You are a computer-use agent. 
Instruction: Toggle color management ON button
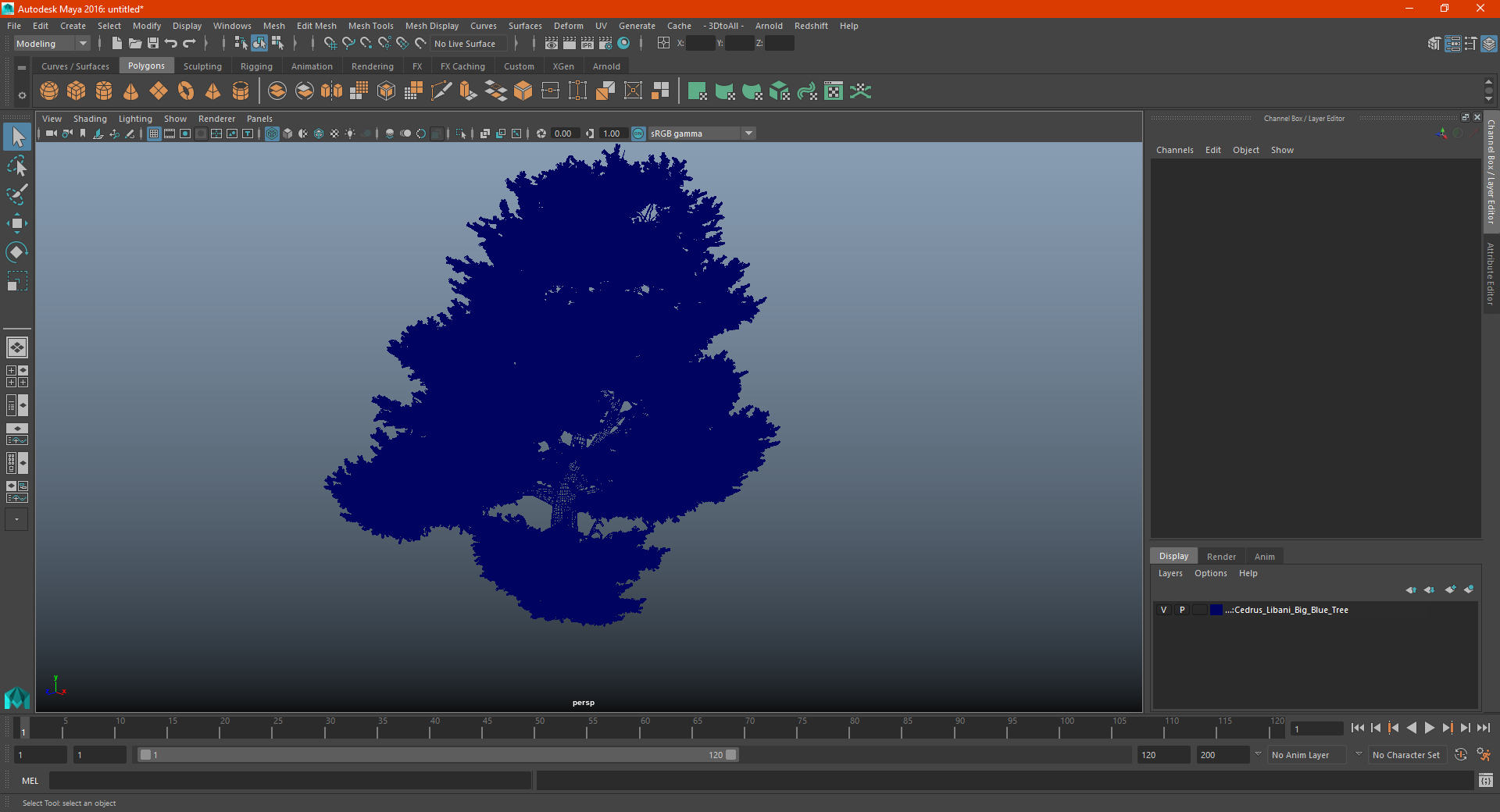coord(638,134)
